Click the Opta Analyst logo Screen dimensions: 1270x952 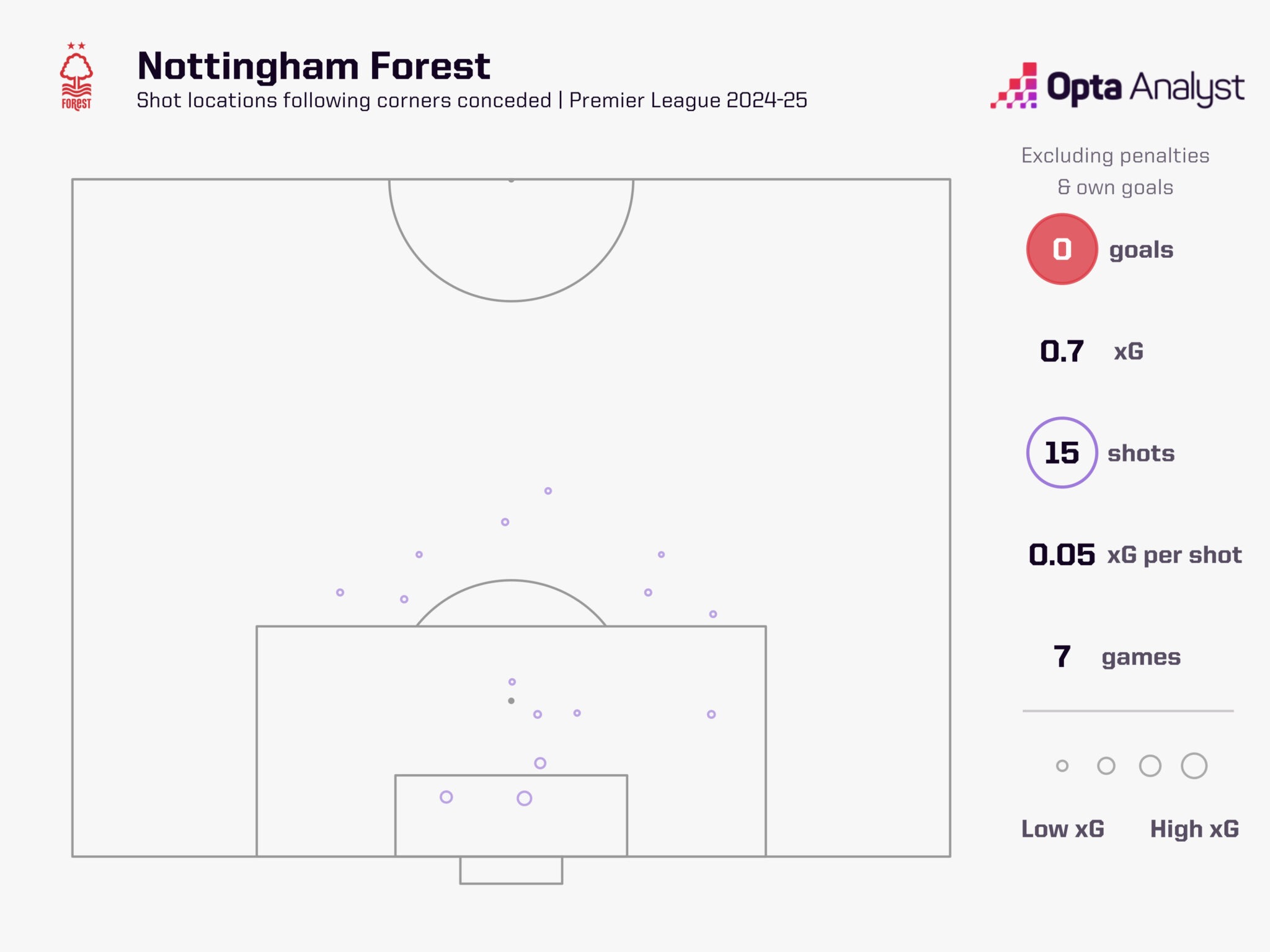[1117, 87]
